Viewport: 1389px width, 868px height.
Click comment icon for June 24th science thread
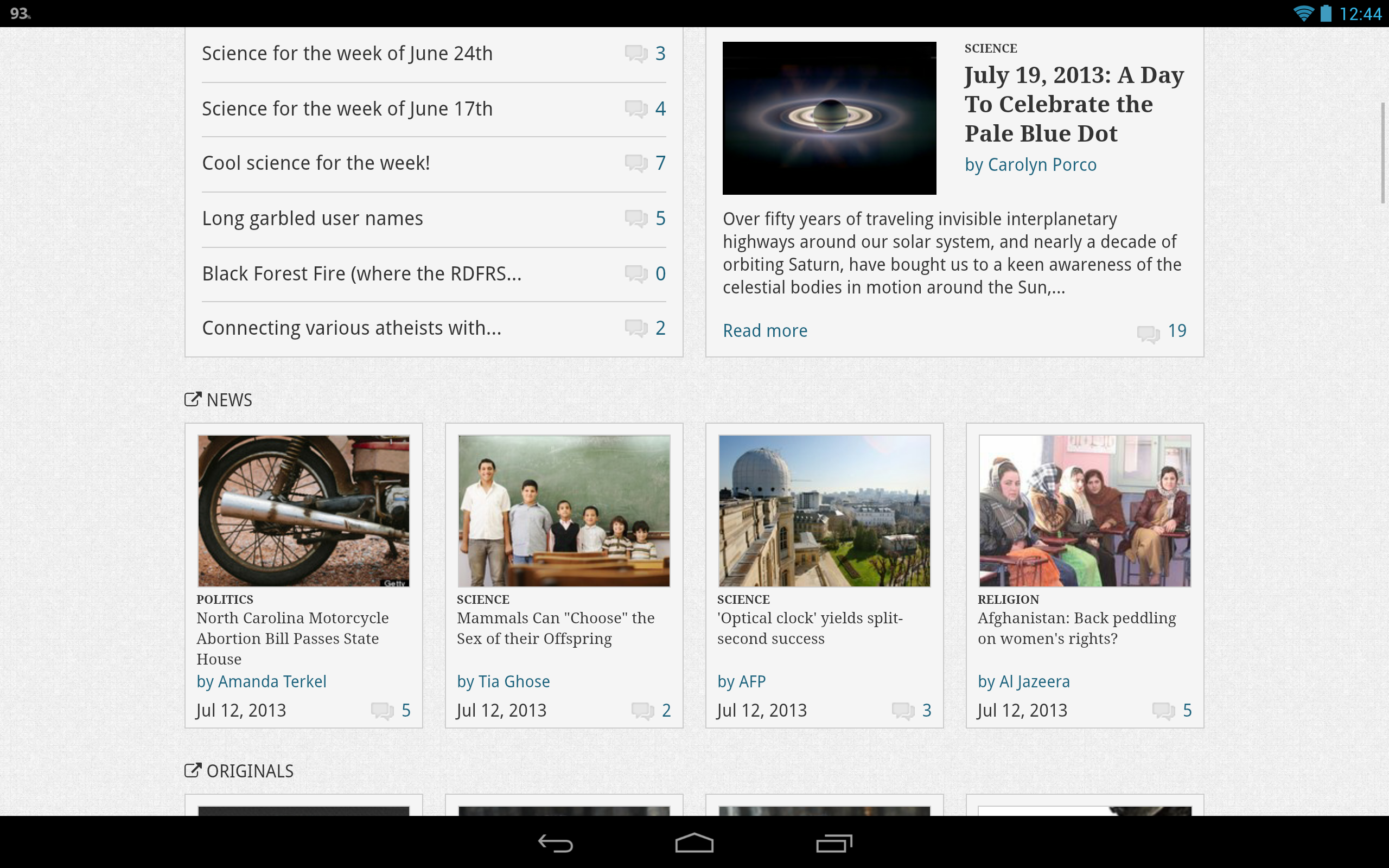(636, 54)
